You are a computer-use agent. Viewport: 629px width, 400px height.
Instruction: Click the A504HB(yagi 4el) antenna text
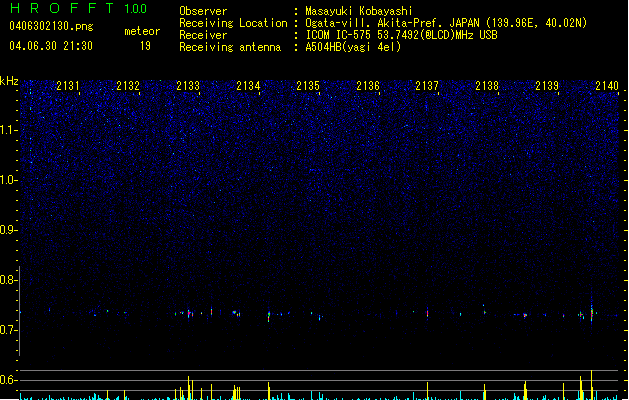point(353,47)
